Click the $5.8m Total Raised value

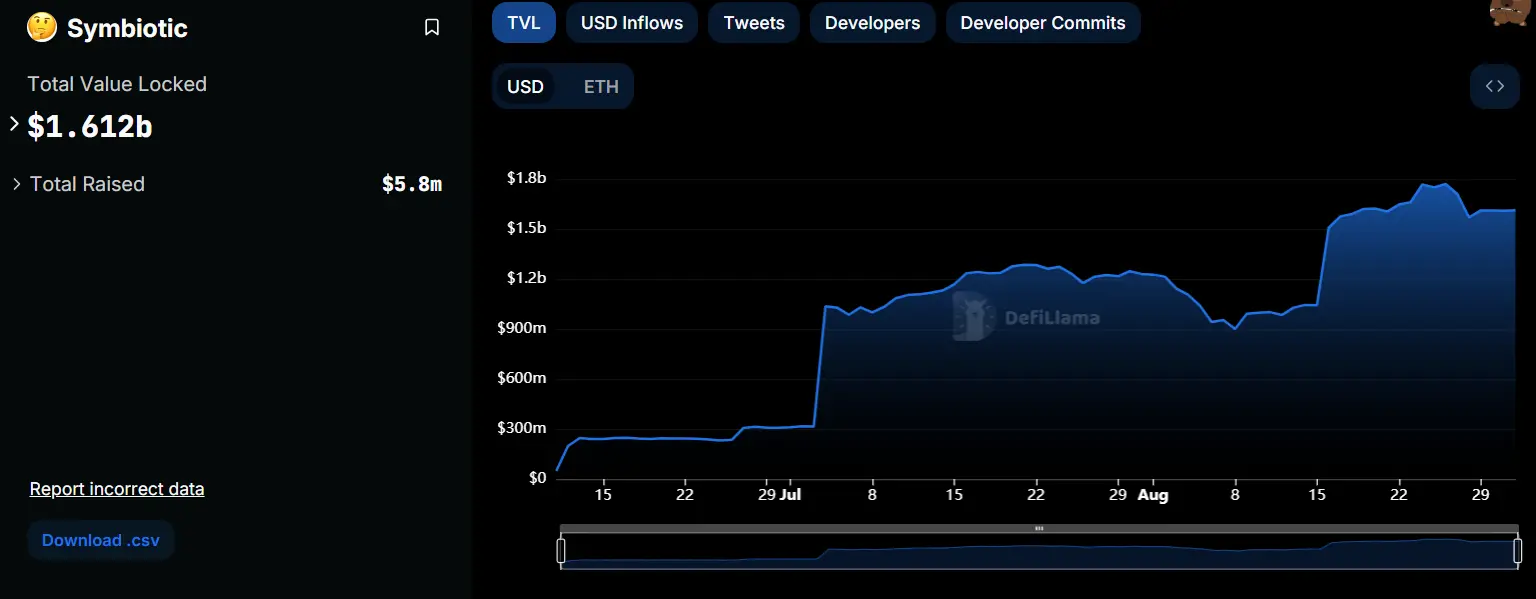click(x=412, y=184)
